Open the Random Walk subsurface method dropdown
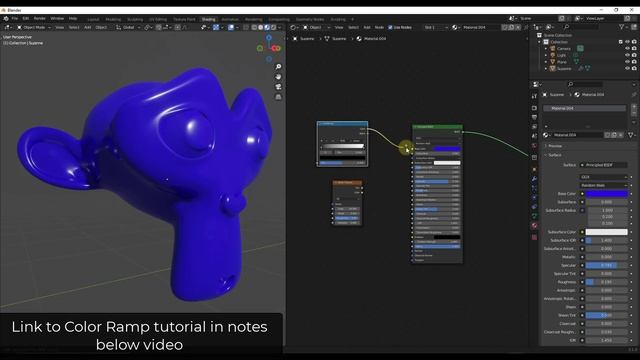 [x=604, y=185]
